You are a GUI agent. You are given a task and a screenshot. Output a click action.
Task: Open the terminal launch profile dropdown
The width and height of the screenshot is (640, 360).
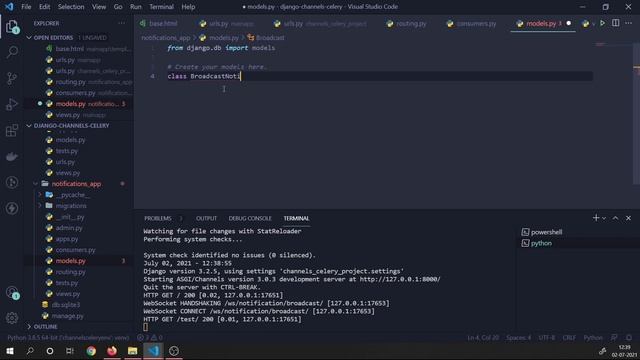pos(604,218)
